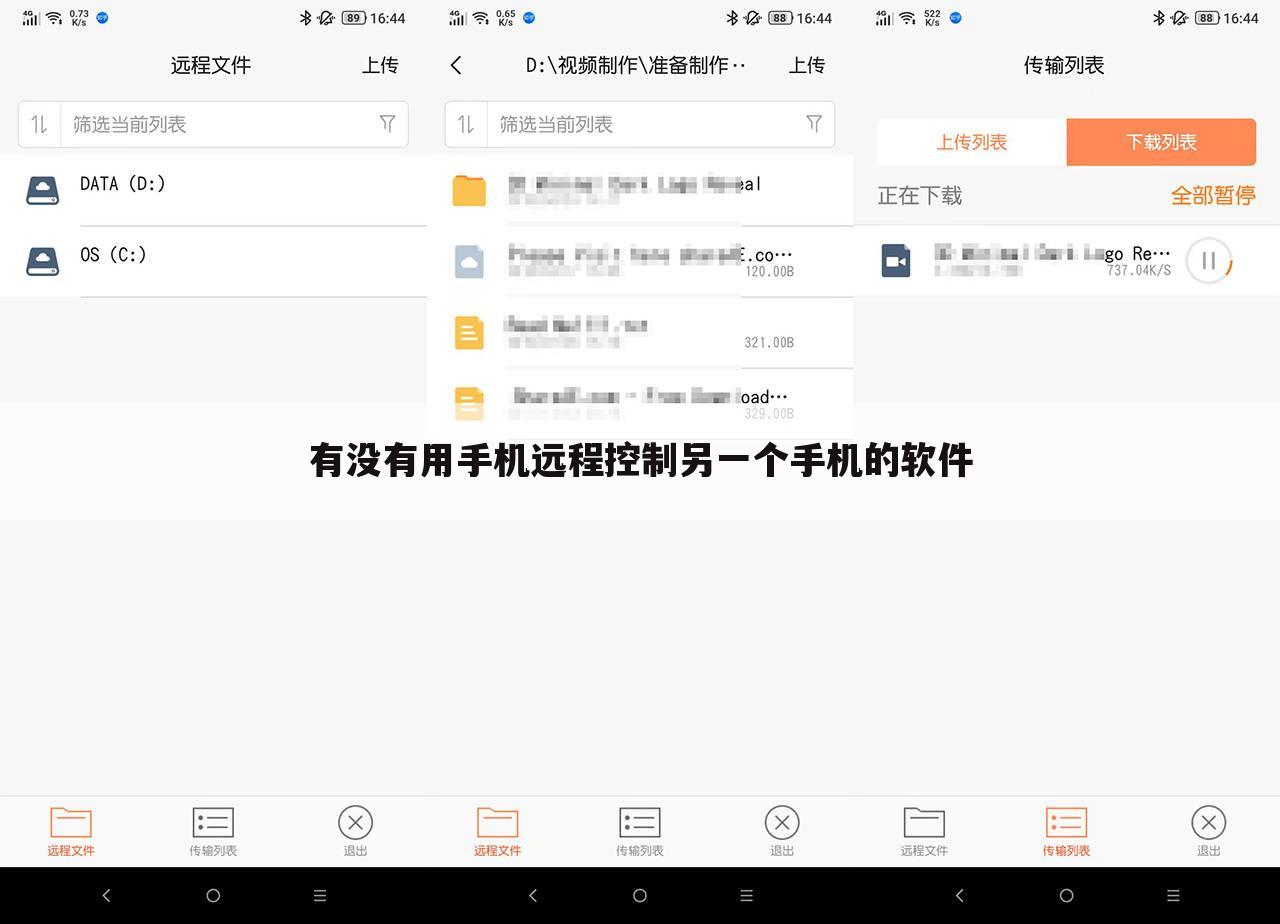Viewport: 1280px width, 924px height.
Task: Switch to the 上传列表 tab
Action: [x=972, y=142]
